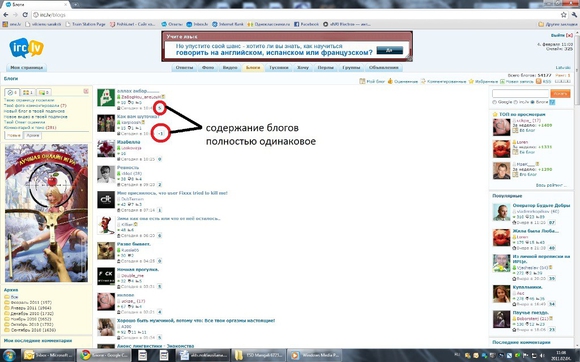Select the Блоги search radio button

click(x=533, y=102)
